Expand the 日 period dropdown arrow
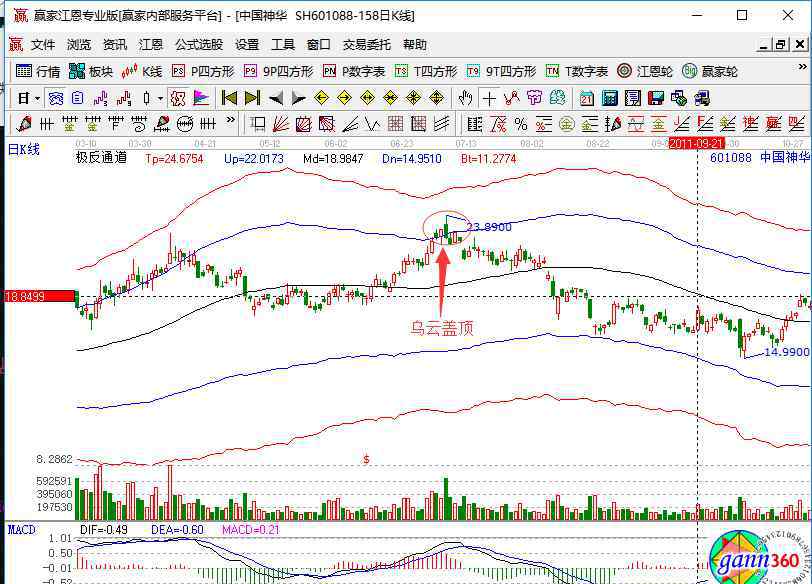Image resolution: width=812 pixels, height=584 pixels. pos(37,98)
